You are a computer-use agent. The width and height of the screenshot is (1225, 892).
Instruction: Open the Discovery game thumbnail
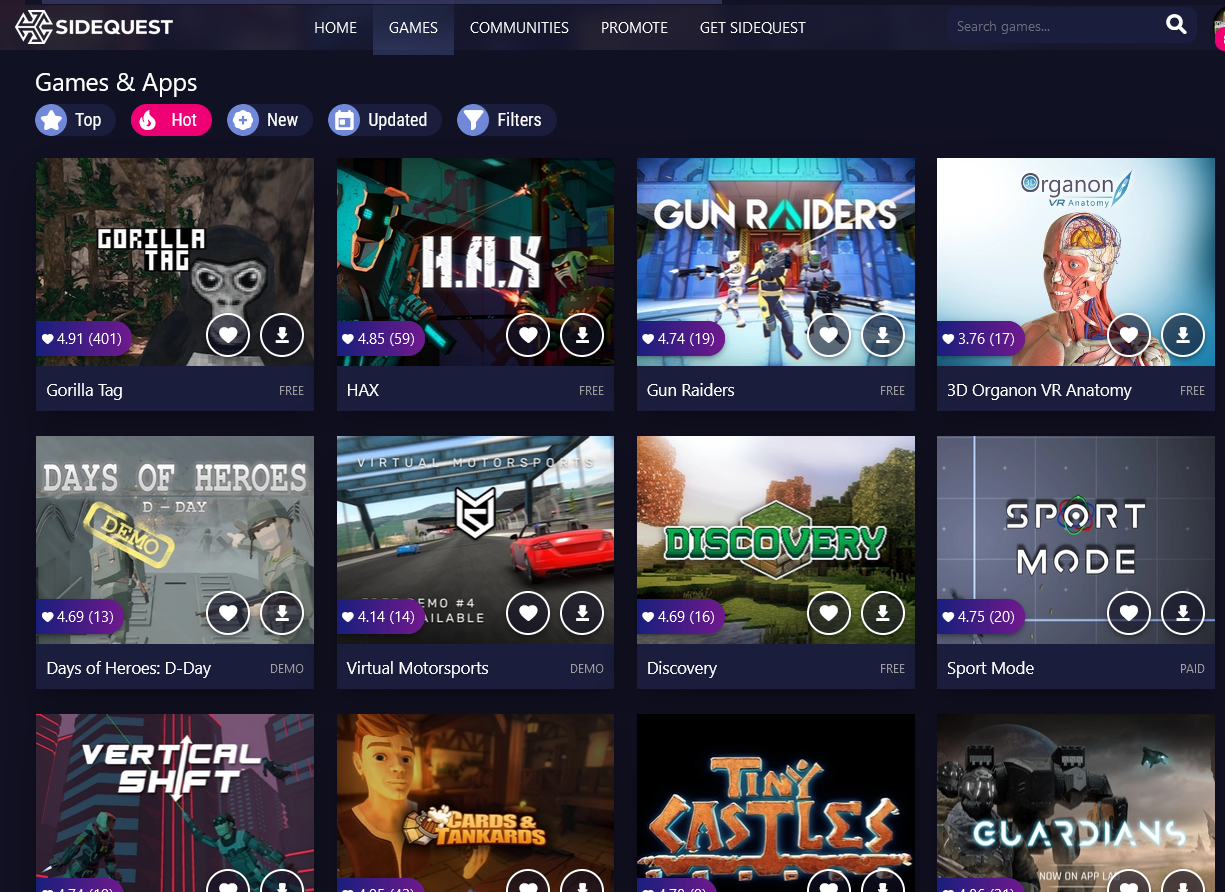(775, 530)
